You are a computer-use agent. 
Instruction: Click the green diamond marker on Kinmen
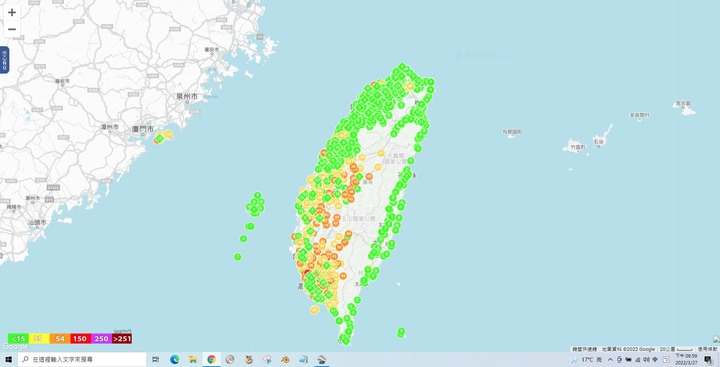(x=159, y=138)
